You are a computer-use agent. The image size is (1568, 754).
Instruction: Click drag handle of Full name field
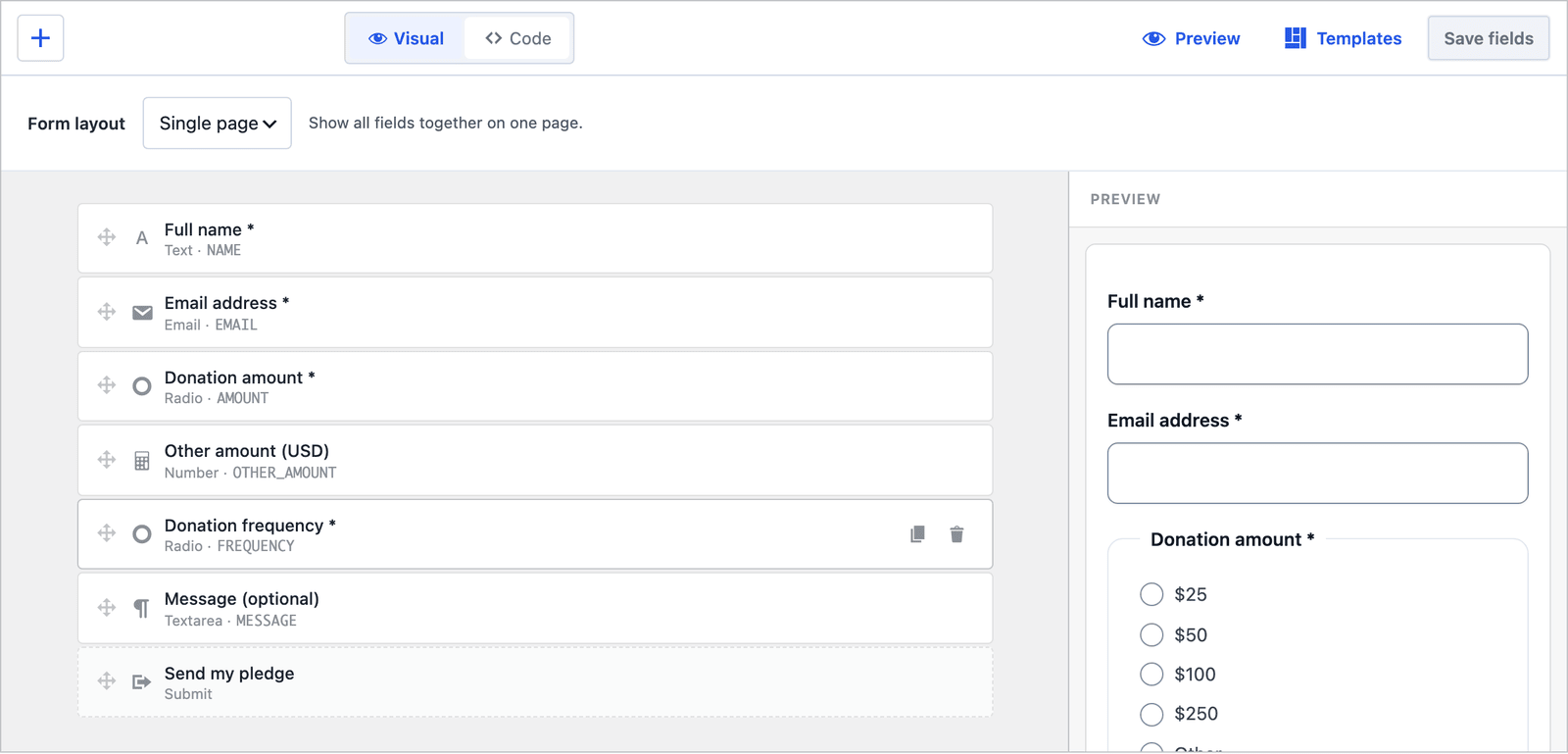pyautogui.click(x=107, y=237)
